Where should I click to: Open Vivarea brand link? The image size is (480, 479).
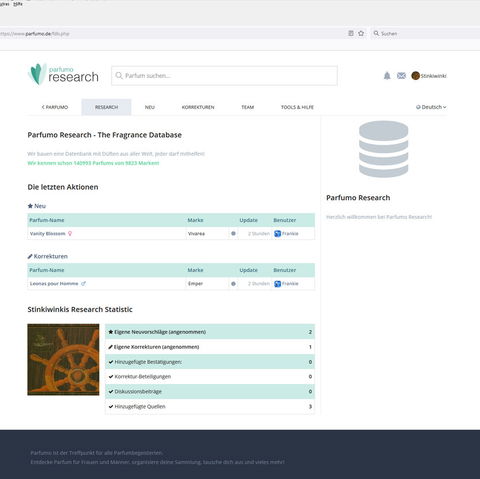[196, 234]
